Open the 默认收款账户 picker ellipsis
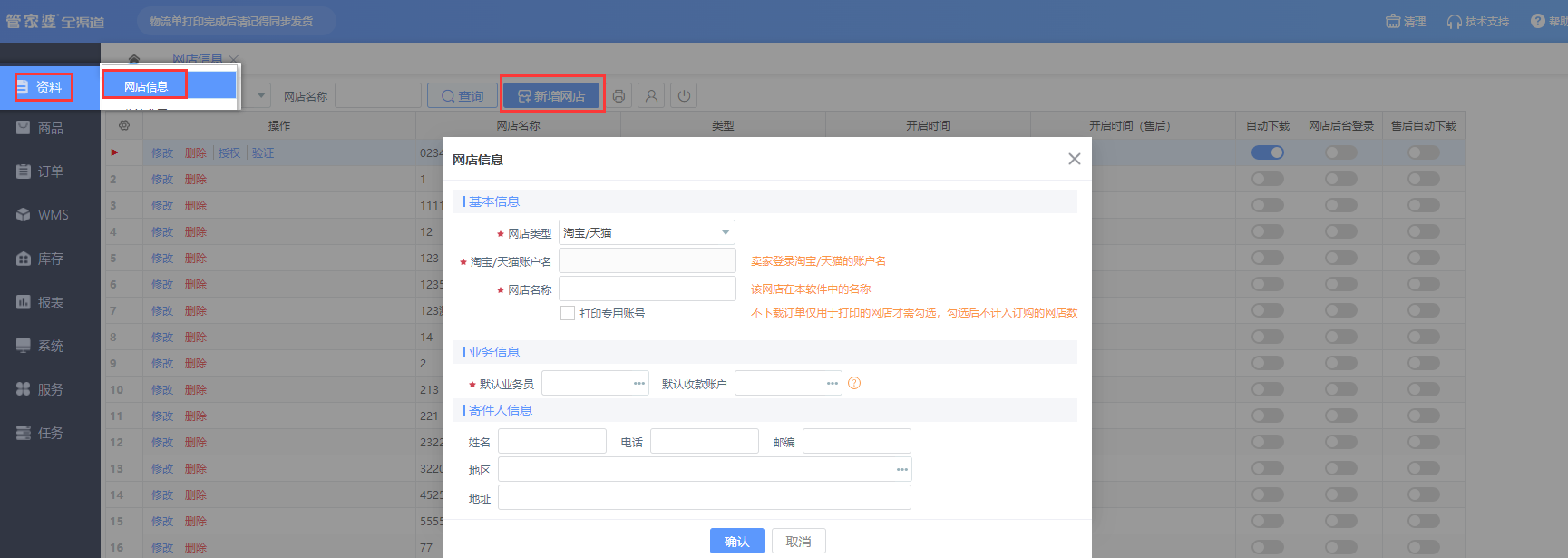 coord(833,384)
